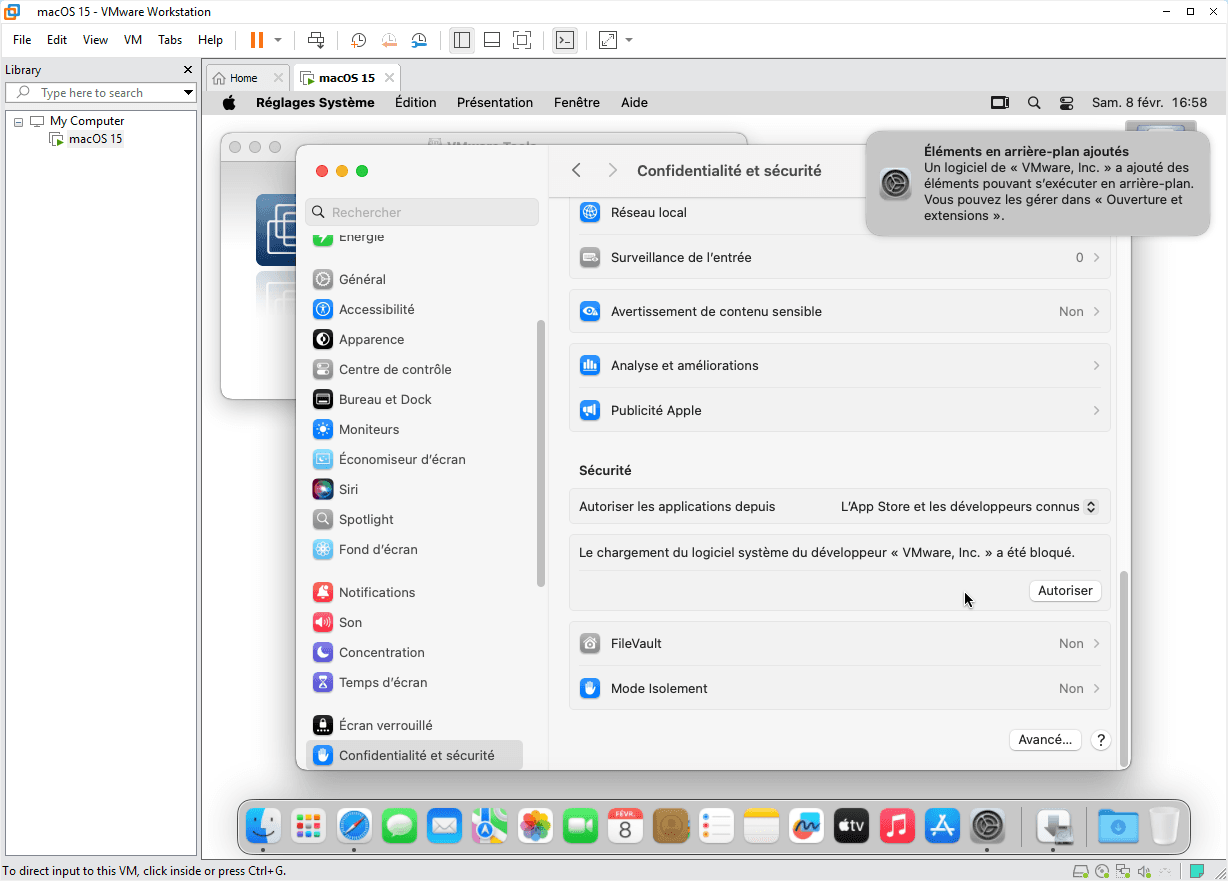
Task: Open Réseau local privacy row
Action: (839, 212)
